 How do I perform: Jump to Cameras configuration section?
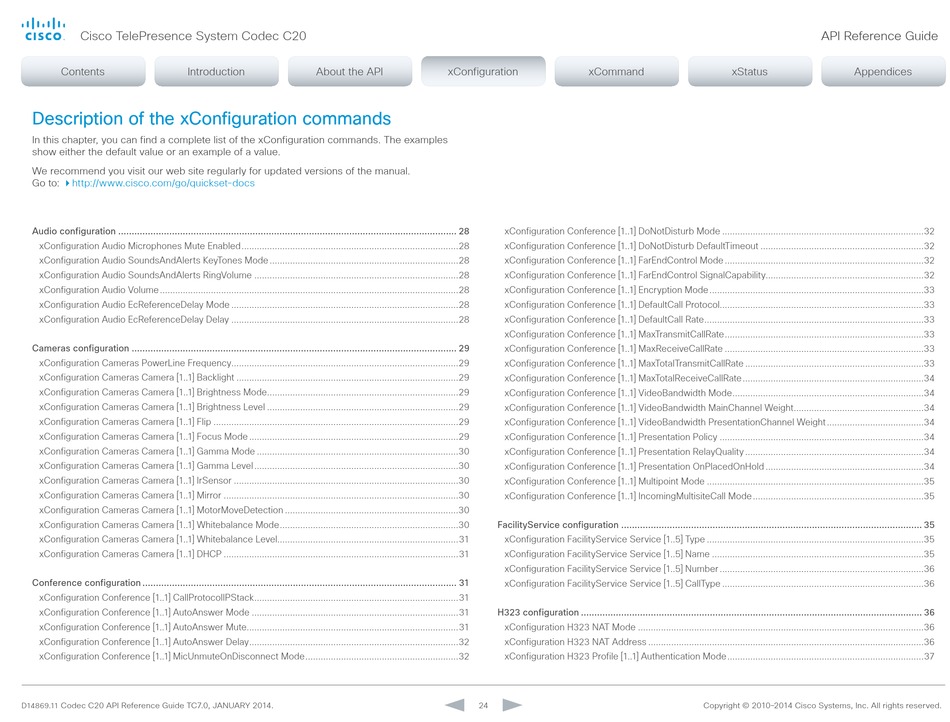(250, 348)
